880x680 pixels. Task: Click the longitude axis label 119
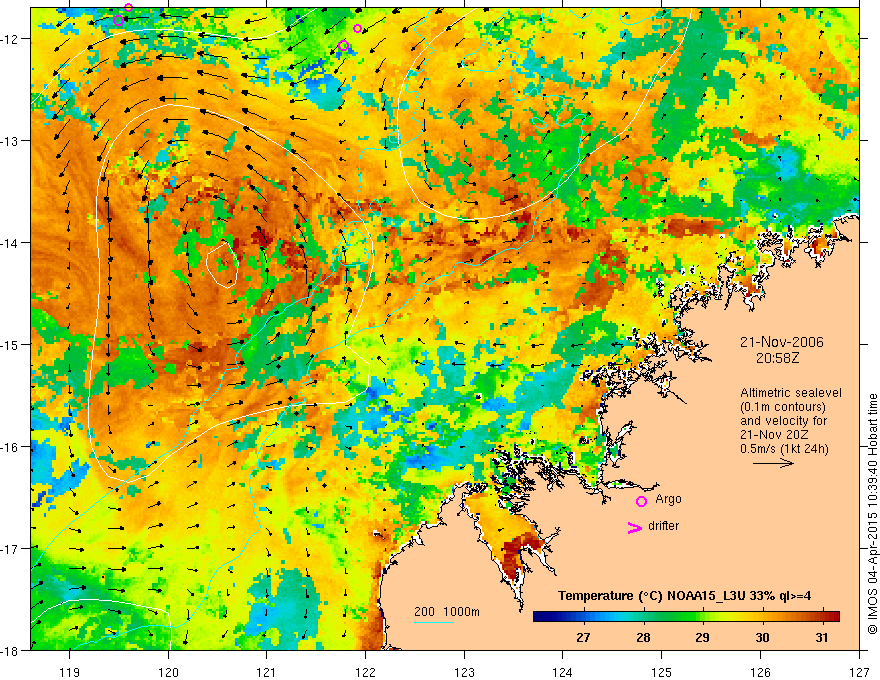(x=70, y=672)
